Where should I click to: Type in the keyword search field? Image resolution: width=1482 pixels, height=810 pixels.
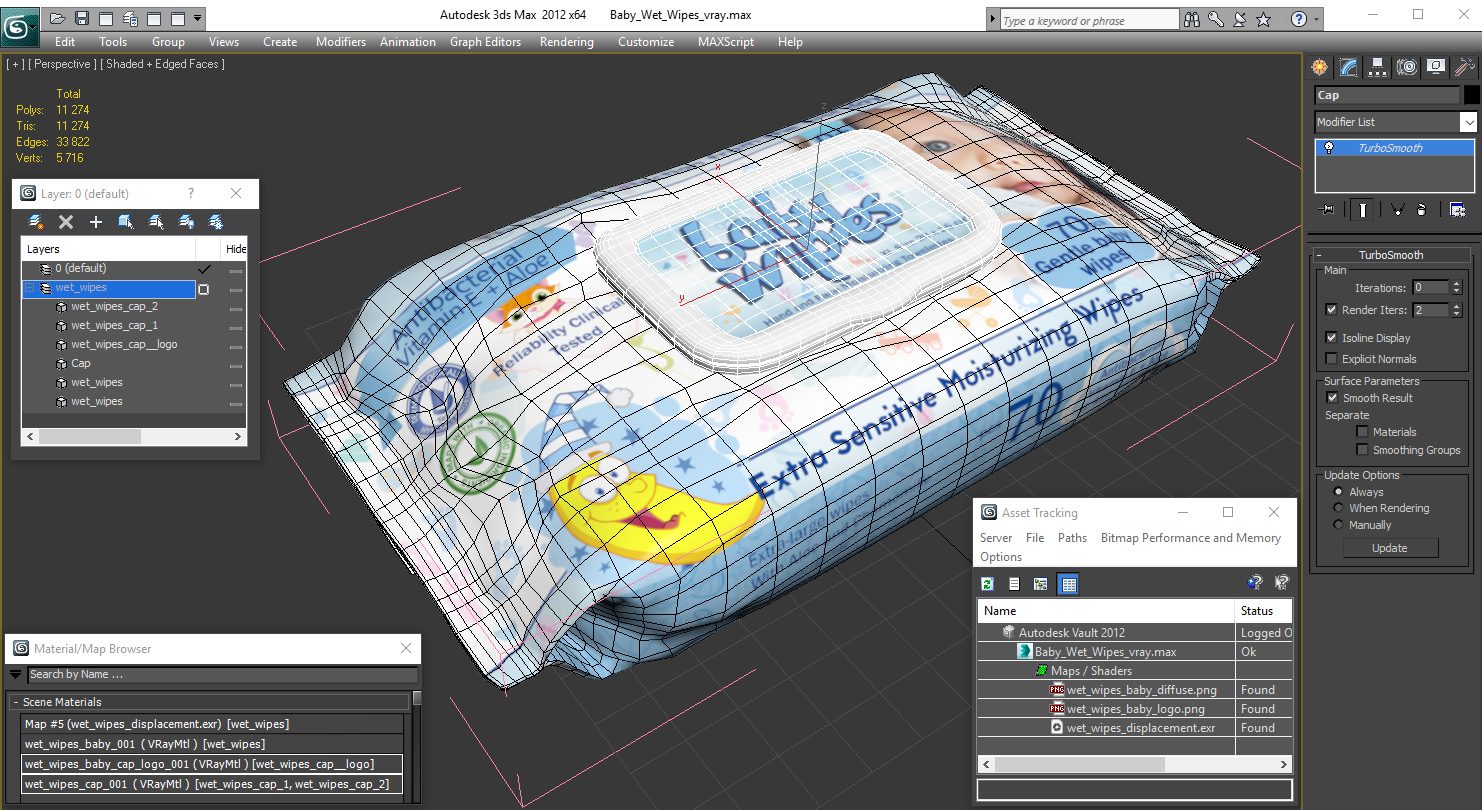coord(1088,20)
